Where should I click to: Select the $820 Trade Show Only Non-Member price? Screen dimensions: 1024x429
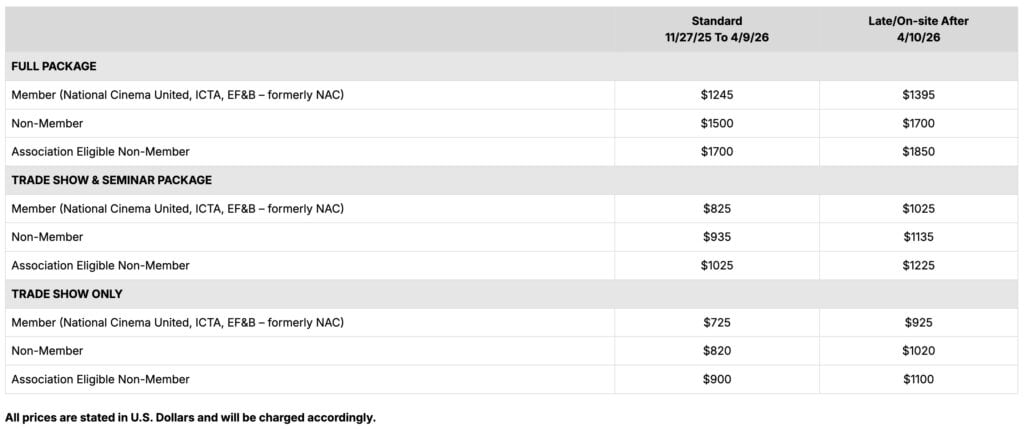tap(716, 351)
